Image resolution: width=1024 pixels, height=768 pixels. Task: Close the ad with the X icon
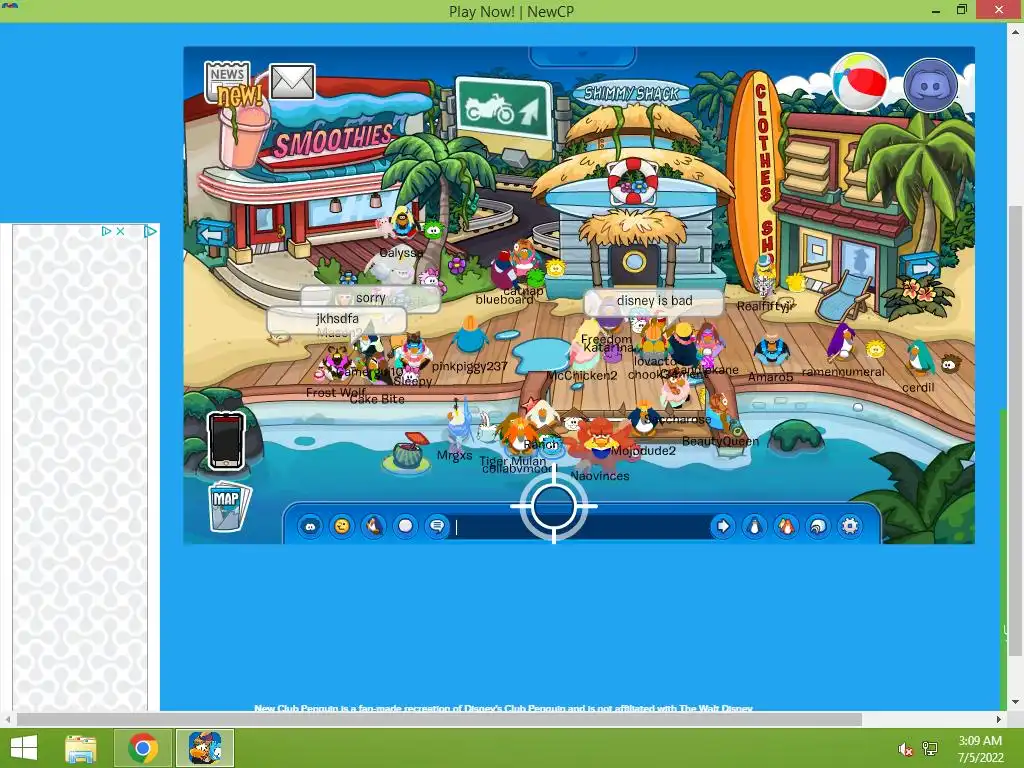120,231
